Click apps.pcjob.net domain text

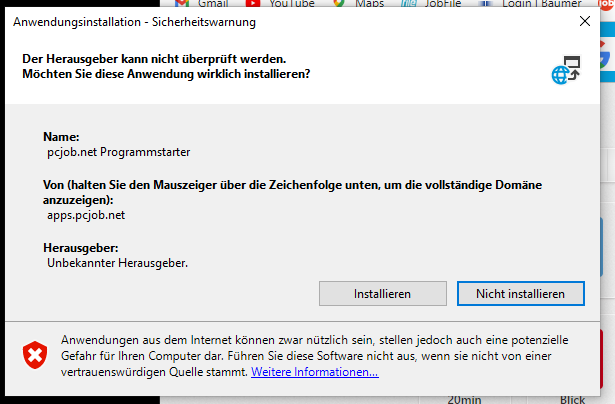point(86,215)
